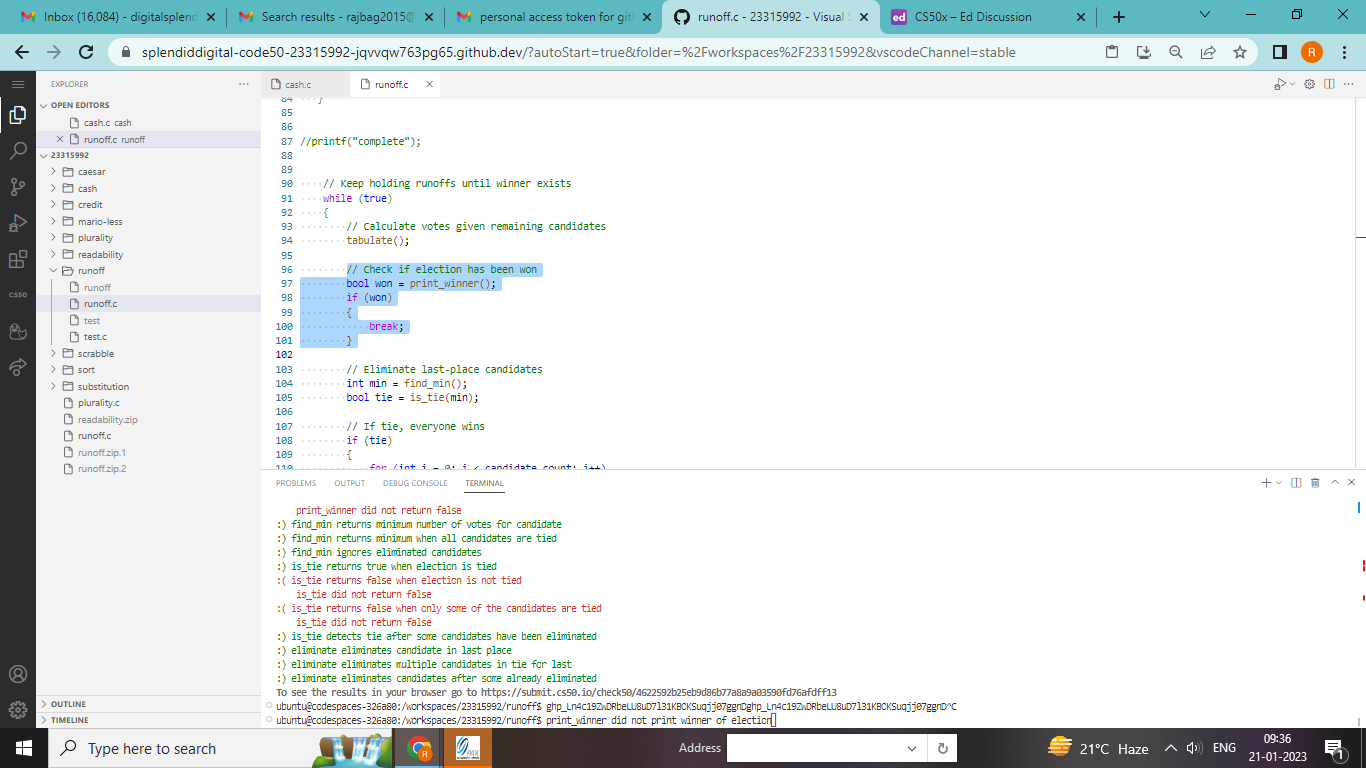This screenshot has width=1366, height=768.
Task: Close runoff.c in Open Editors list
Action: pos(60,139)
